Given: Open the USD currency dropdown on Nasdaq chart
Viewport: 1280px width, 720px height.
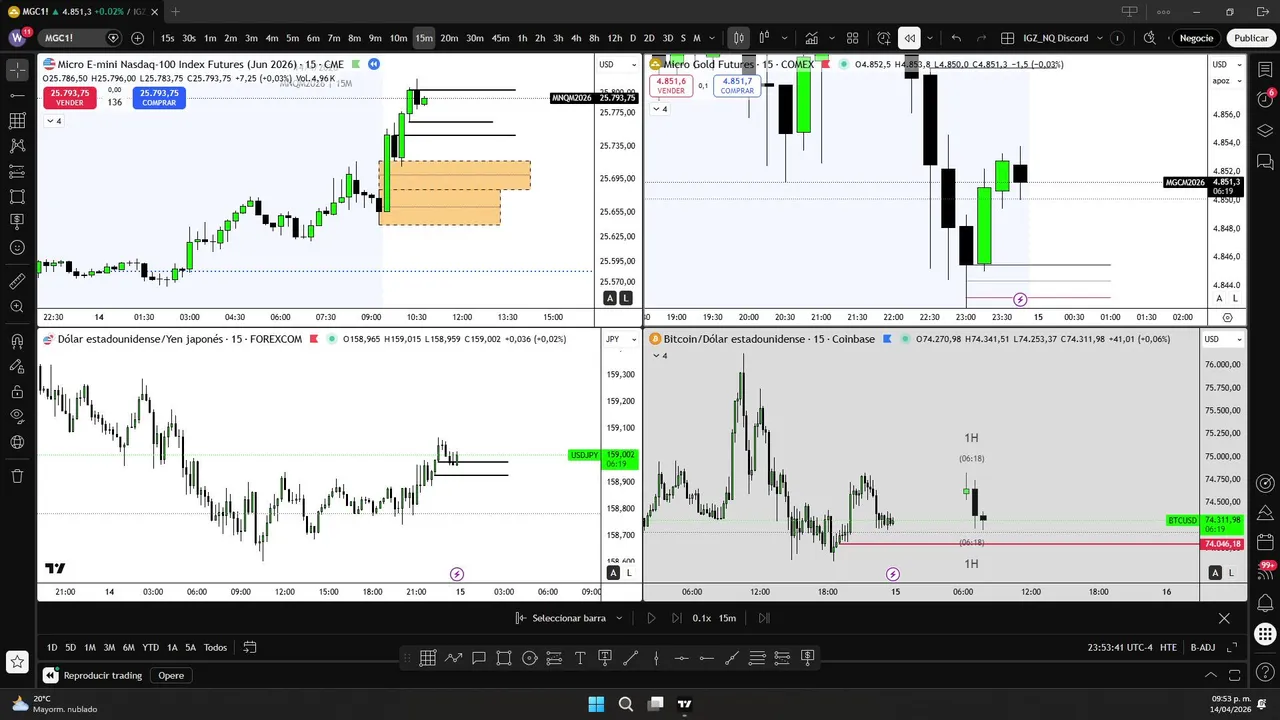Looking at the screenshot, I should (x=617, y=64).
